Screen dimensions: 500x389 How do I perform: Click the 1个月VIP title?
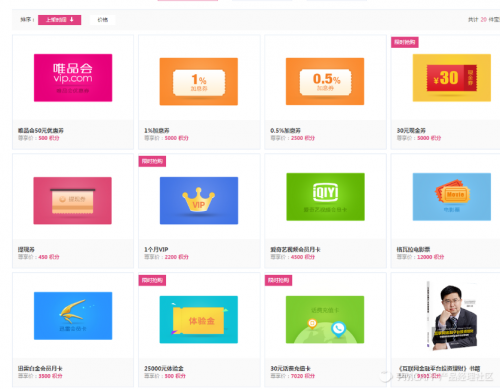coord(156,249)
